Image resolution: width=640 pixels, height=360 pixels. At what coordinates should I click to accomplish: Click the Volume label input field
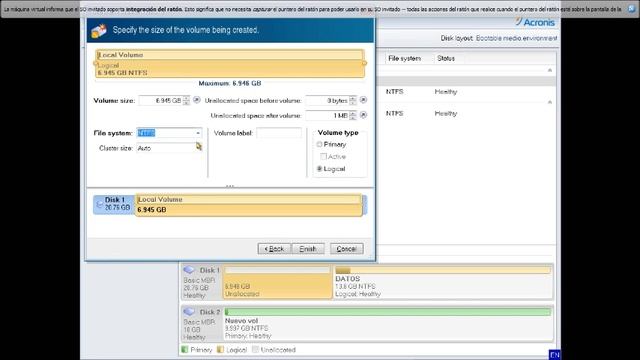coord(279,133)
